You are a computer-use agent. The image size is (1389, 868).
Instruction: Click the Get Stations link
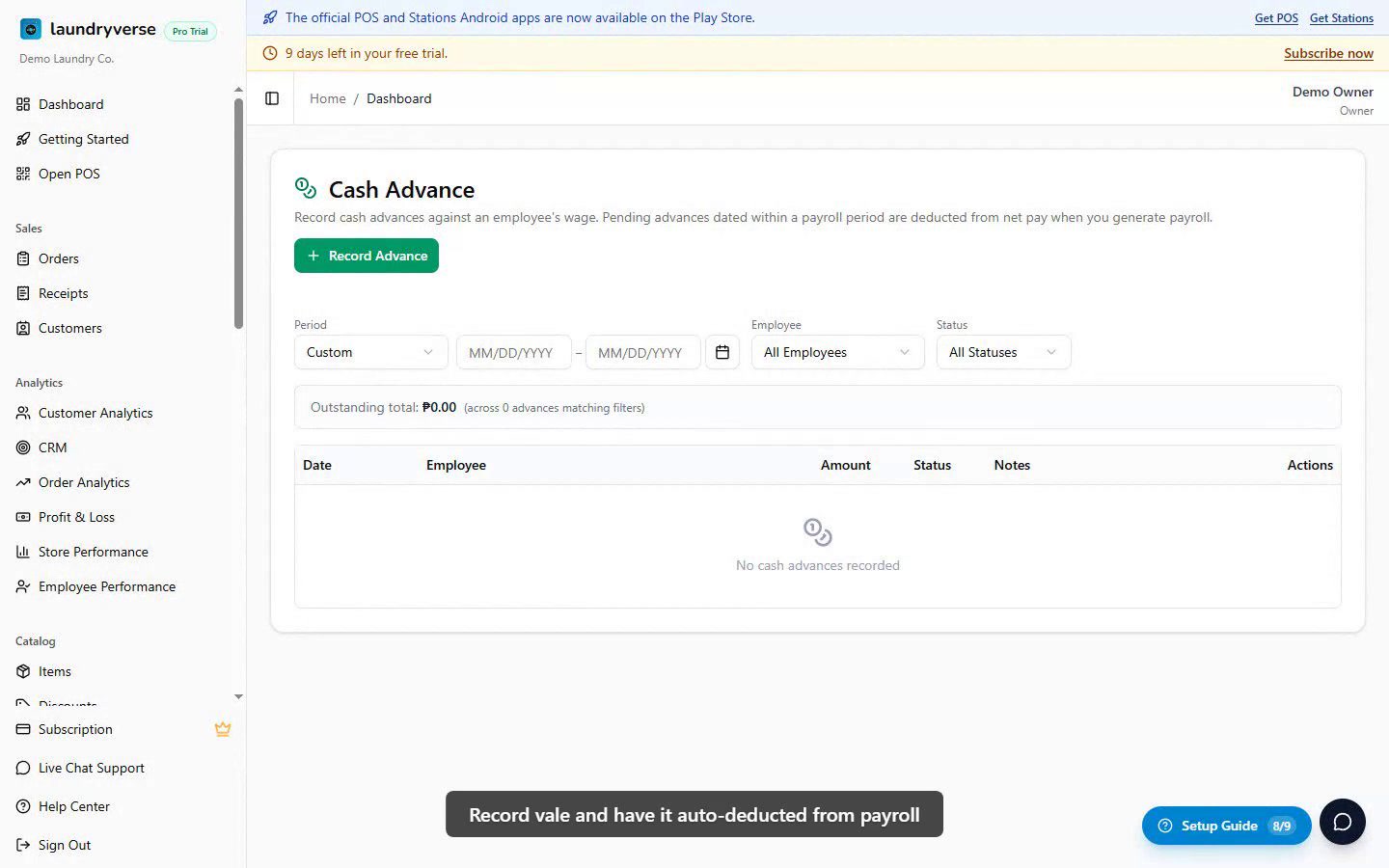pyautogui.click(x=1341, y=18)
